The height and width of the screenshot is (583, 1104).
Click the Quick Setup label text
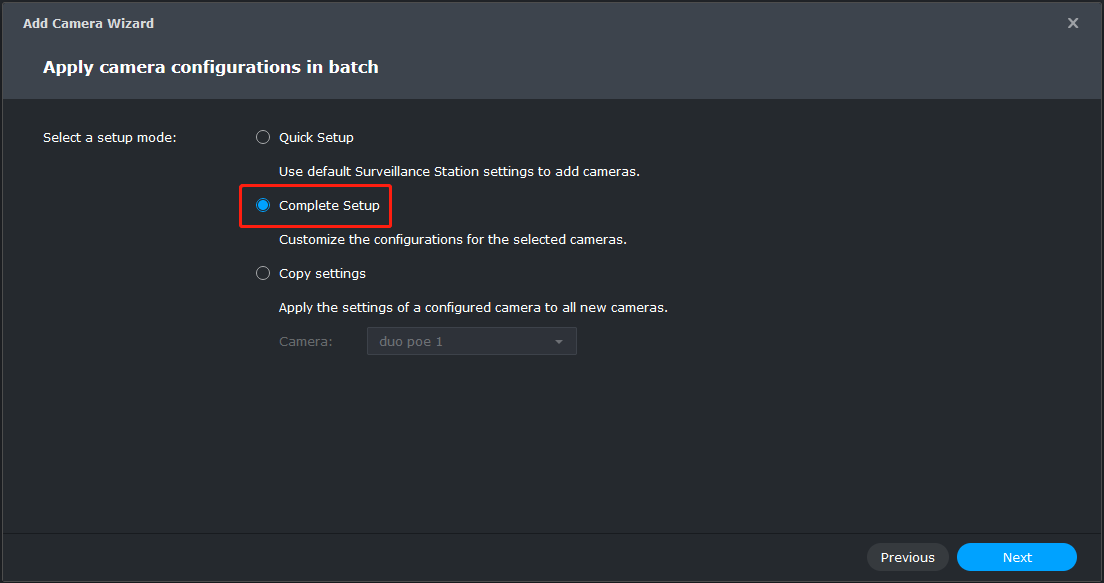point(316,137)
